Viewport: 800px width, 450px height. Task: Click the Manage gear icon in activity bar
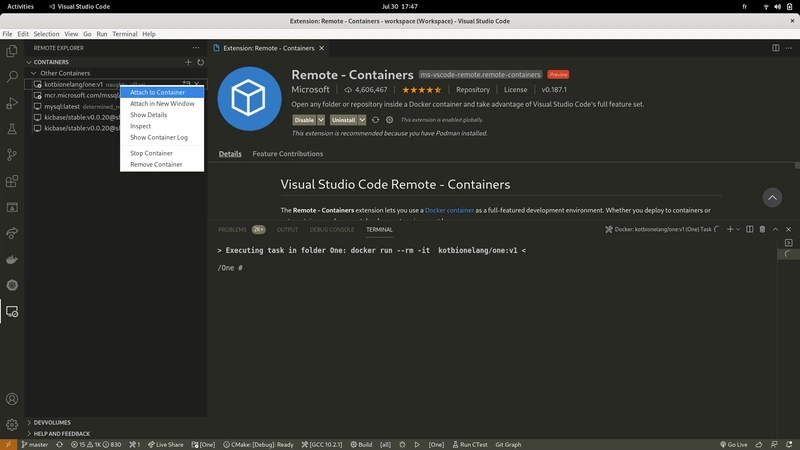[12, 425]
